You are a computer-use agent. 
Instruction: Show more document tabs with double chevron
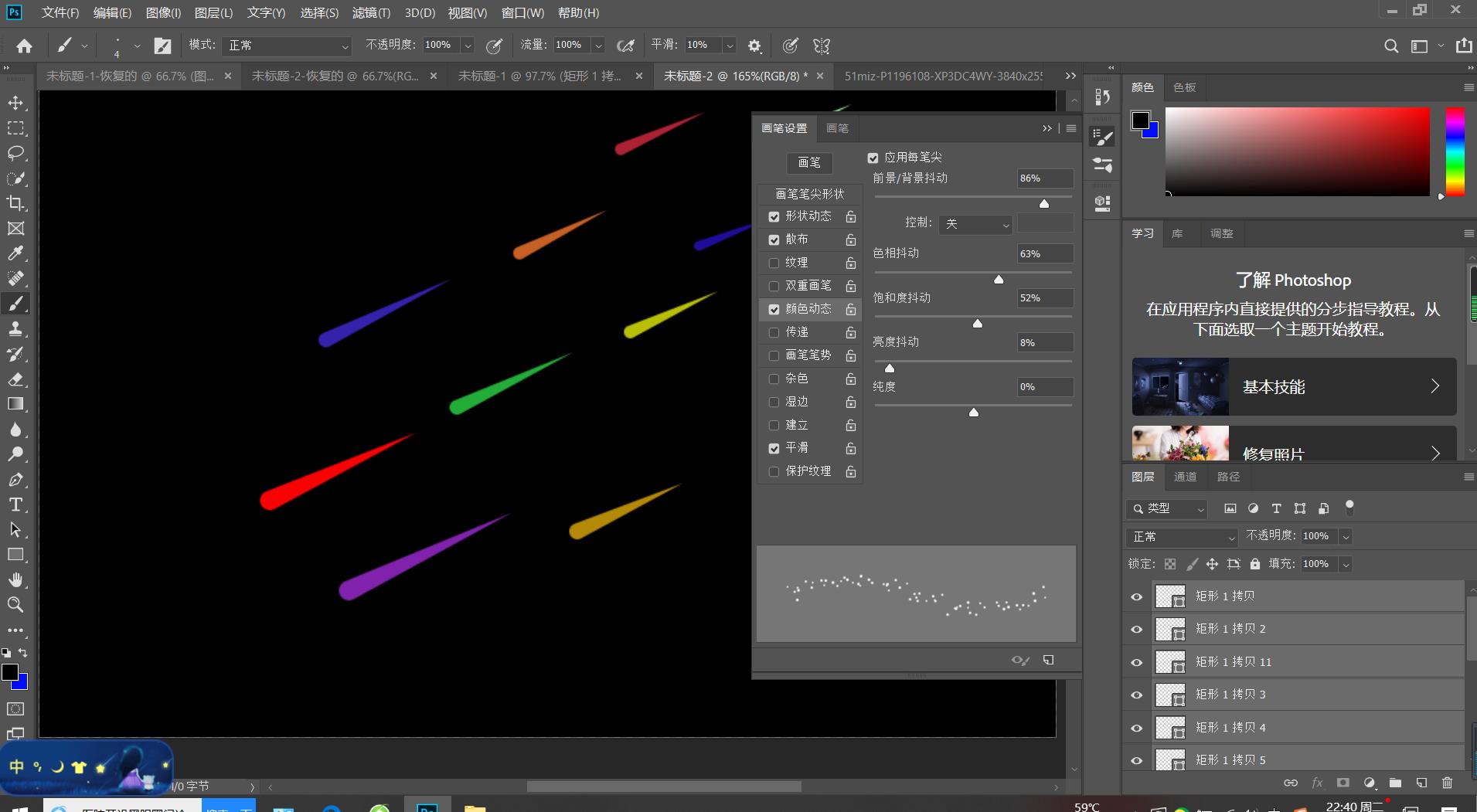point(1070,76)
